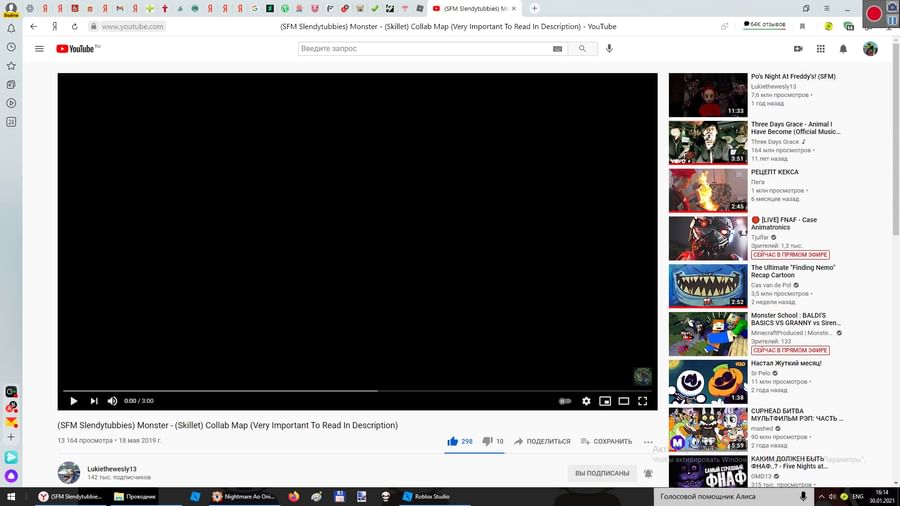The height and width of the screenshot is (506, 900).
Task: Open РЕЦЕПТ КЕКСА recommended video
Action: click(708, 190)
